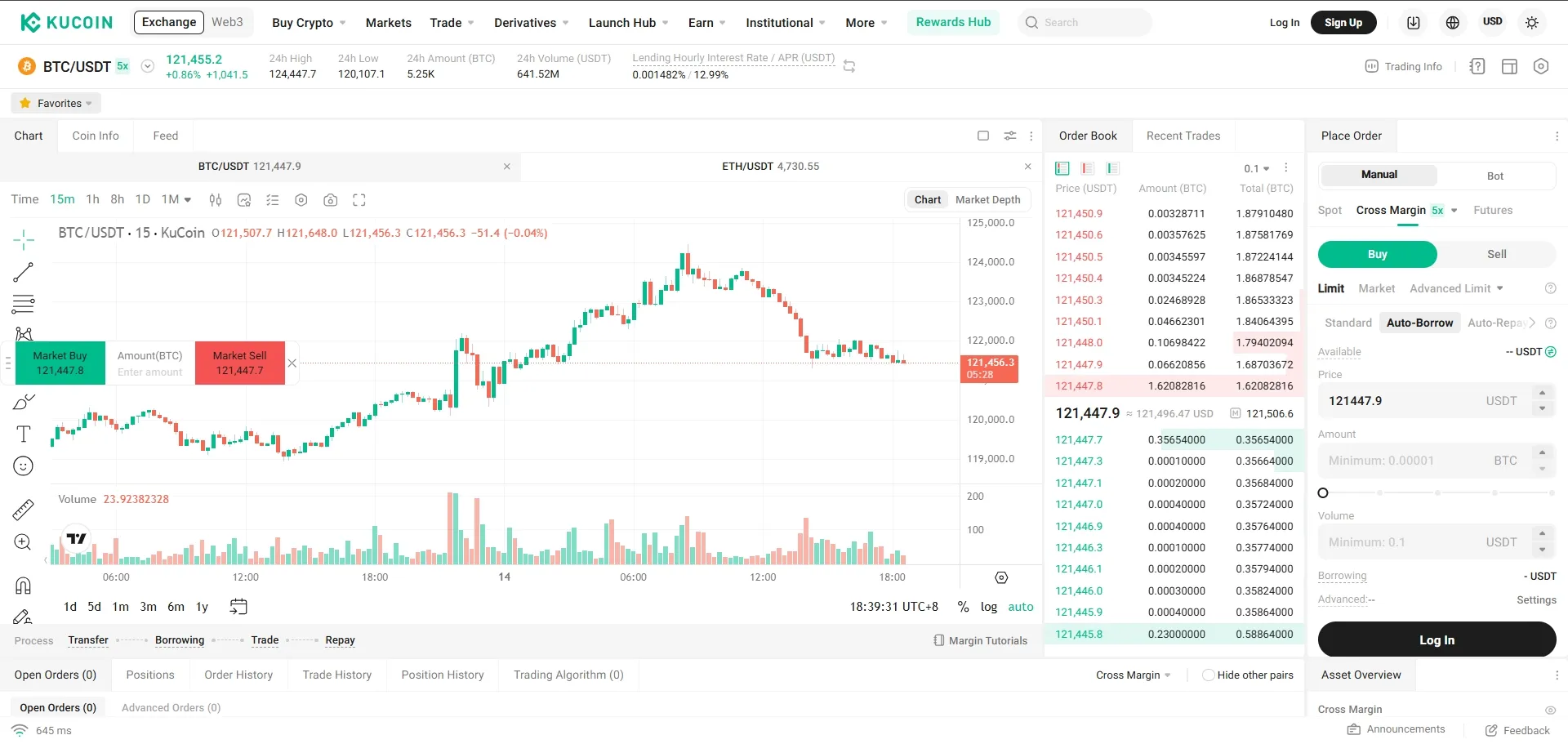Expand the Favorites dropdown
This screenshot has width=1568, height=744.
pyautogui.click(x=56, y=104)
